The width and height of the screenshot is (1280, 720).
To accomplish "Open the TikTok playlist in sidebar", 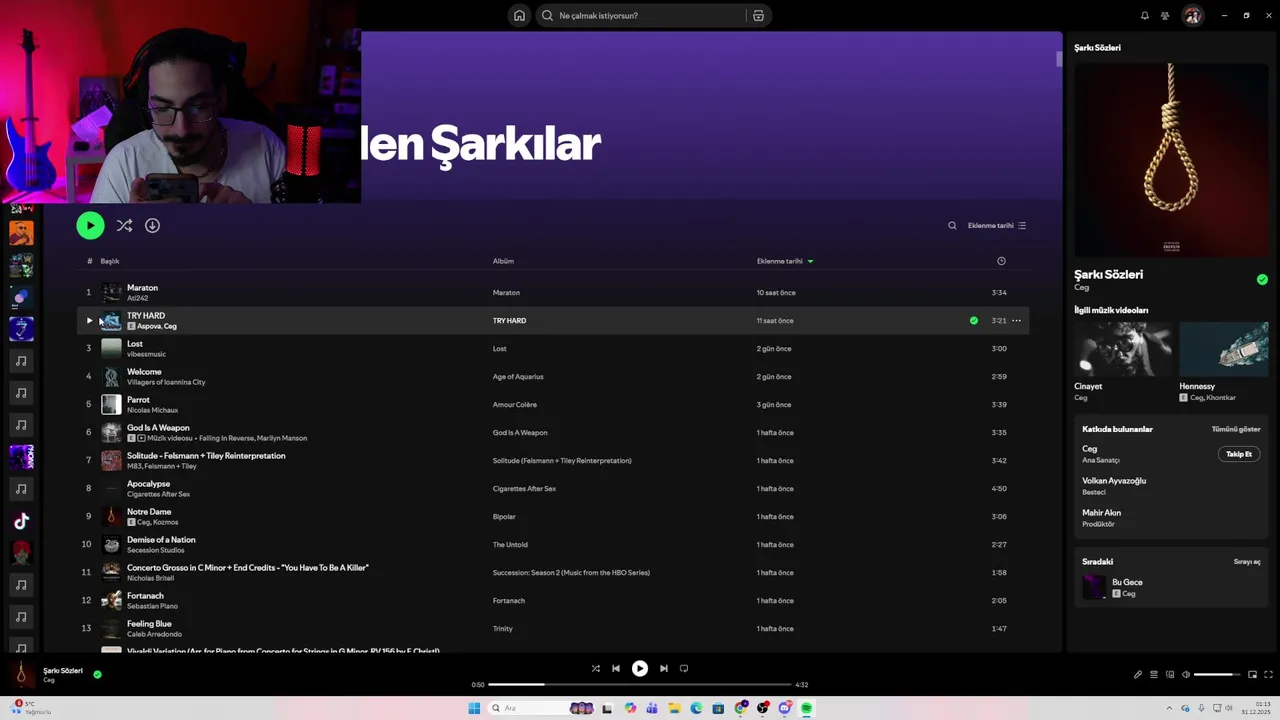I will tap(21, 521).
